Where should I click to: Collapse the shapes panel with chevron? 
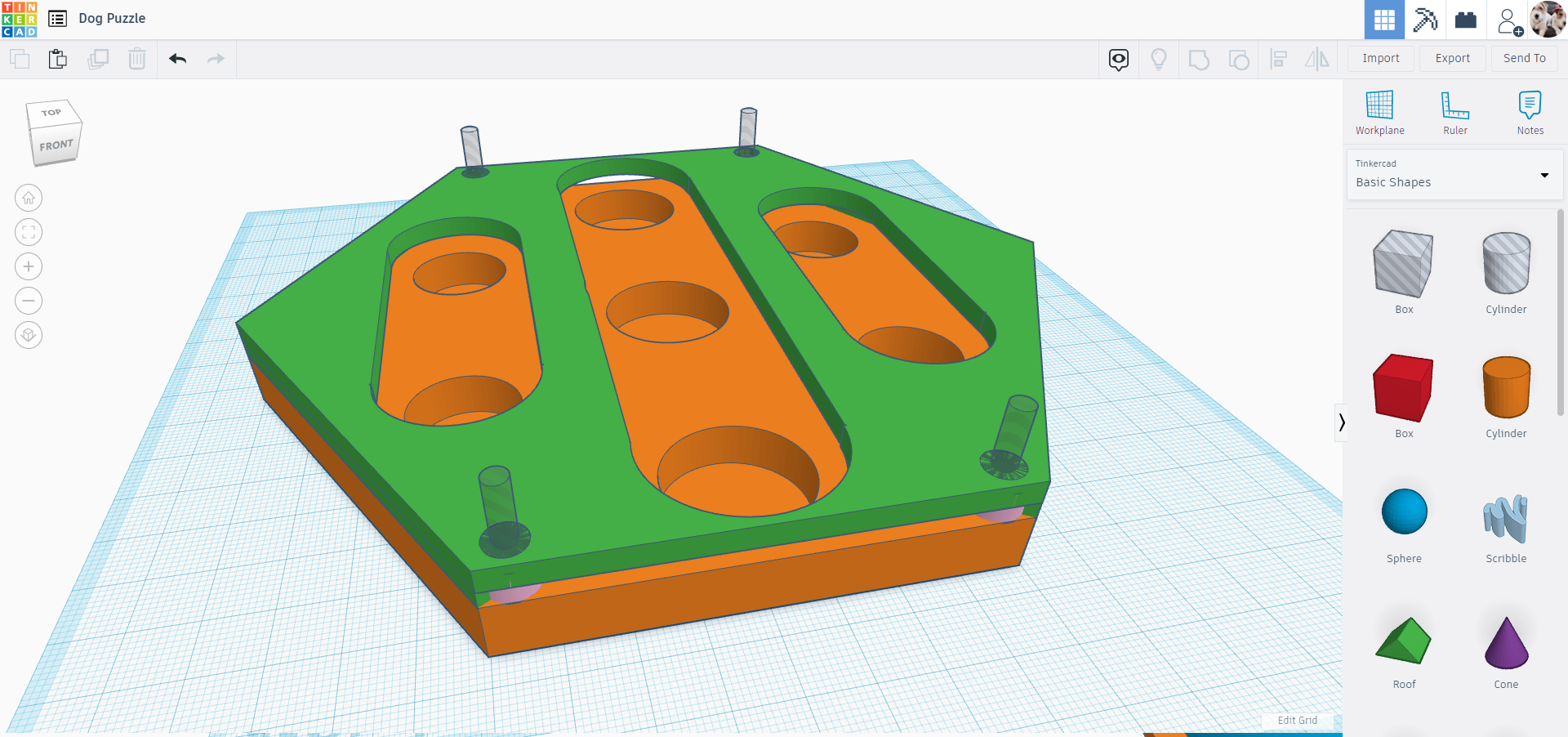point(1341,422)
